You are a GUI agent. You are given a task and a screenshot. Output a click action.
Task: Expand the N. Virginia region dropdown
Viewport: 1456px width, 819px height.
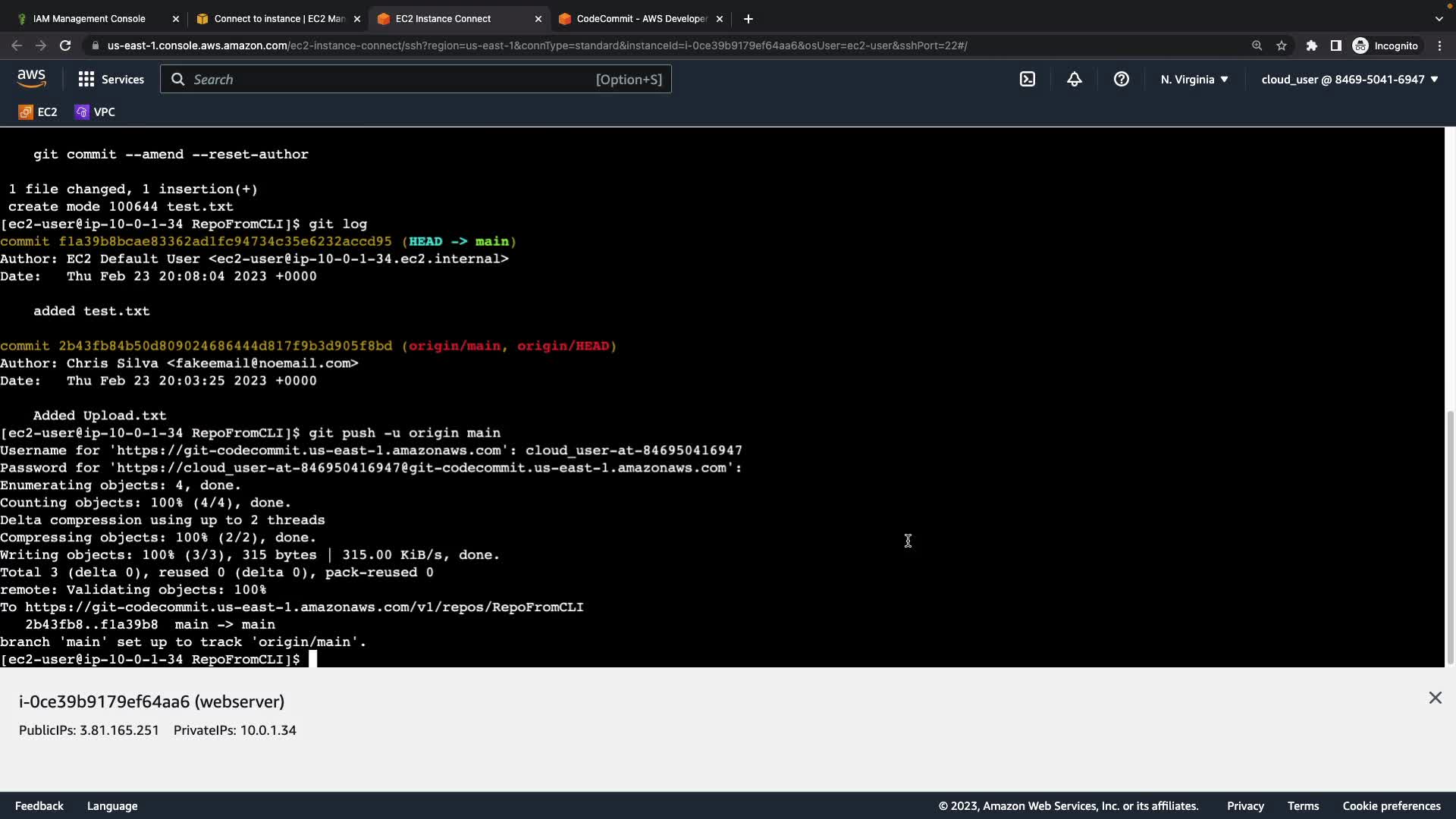1194,79
